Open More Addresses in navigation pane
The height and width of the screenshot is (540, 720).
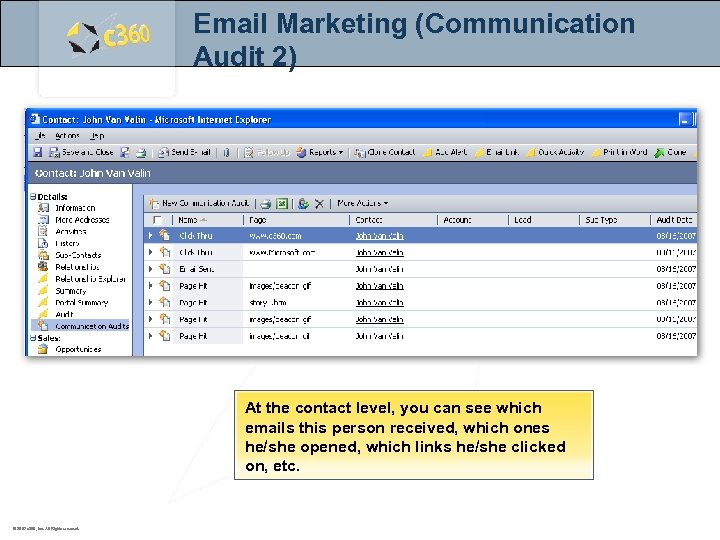[x=82, y=220]
